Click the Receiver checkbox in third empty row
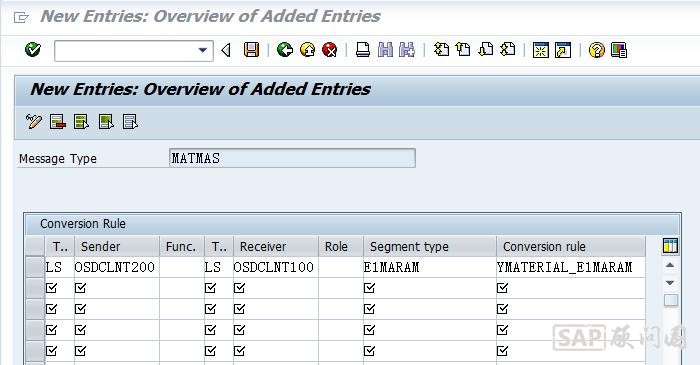 [239, 330]
